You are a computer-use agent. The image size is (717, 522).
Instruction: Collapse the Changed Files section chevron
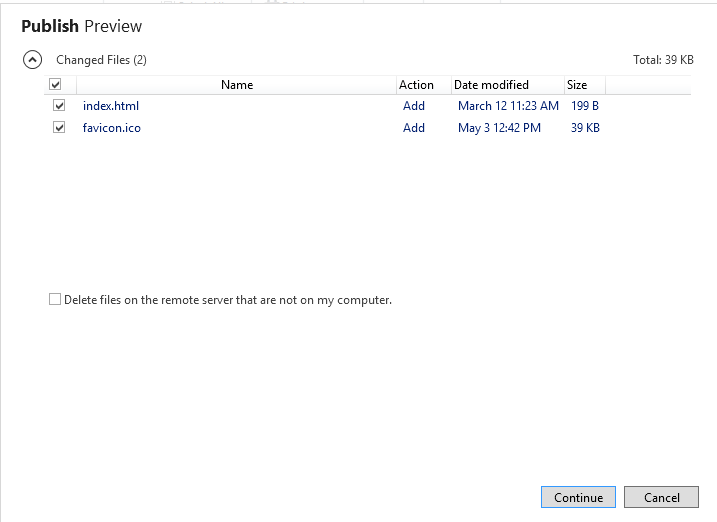click(32, 60)
